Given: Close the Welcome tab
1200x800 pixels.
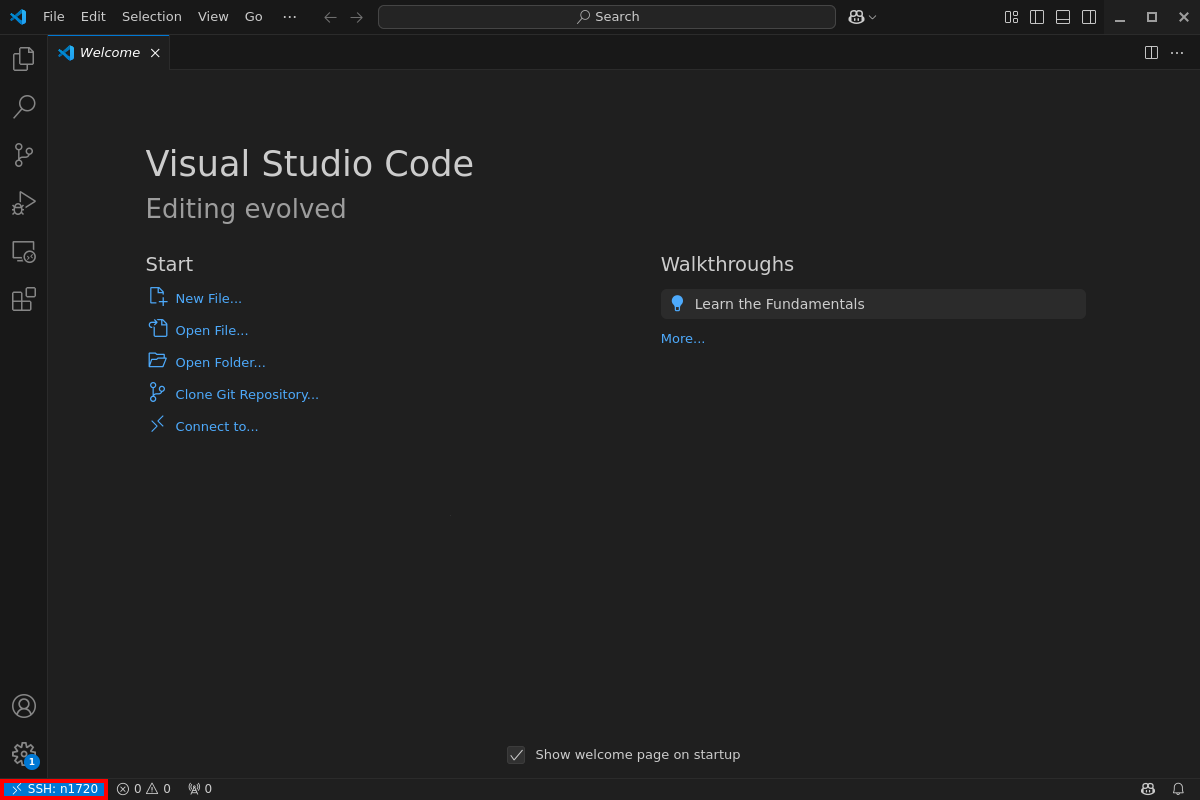Looking at the screenshot, I should click(x=155, y=53).
